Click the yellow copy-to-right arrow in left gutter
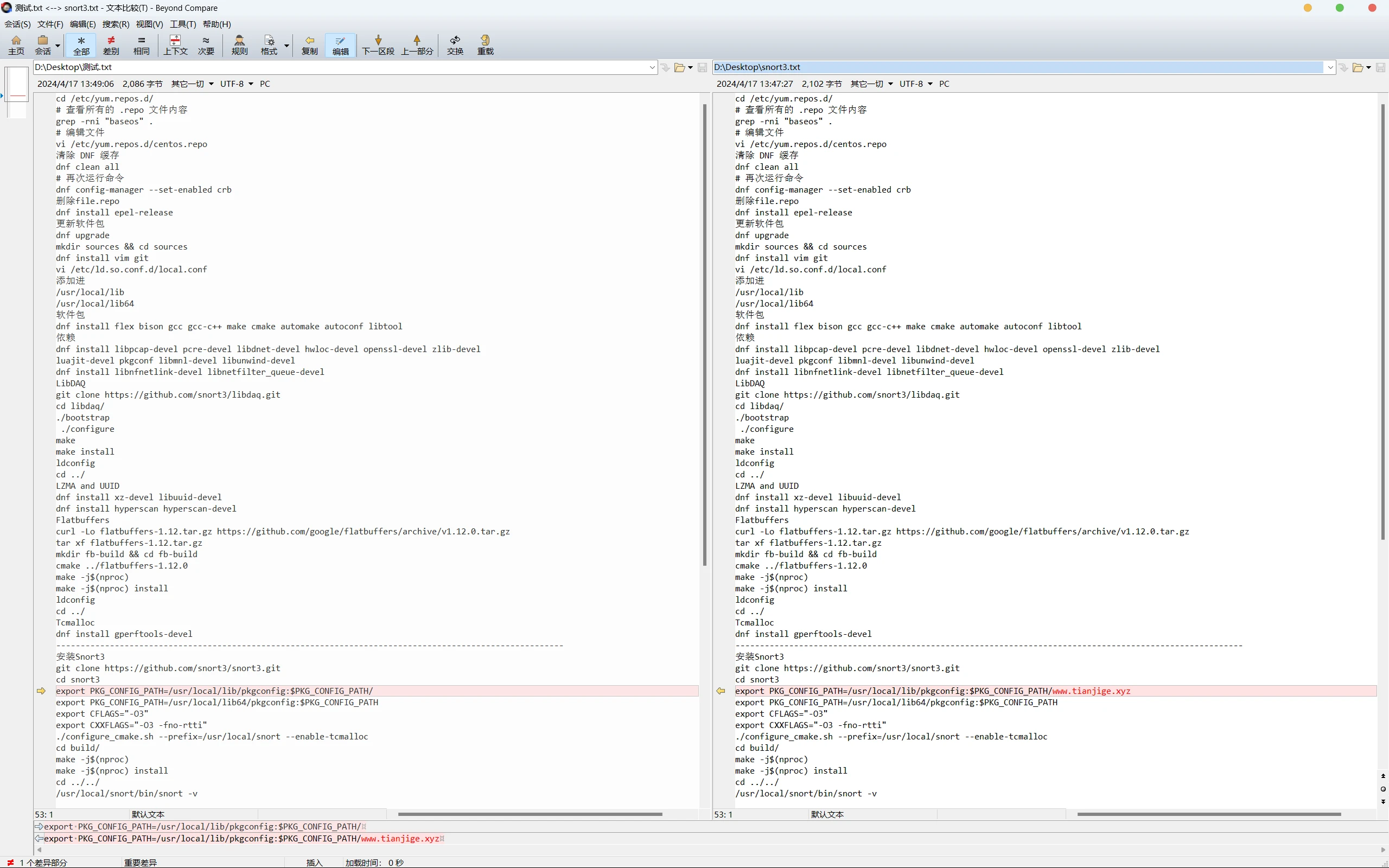Screen dimensions: 1389x868 coord(41,691)
